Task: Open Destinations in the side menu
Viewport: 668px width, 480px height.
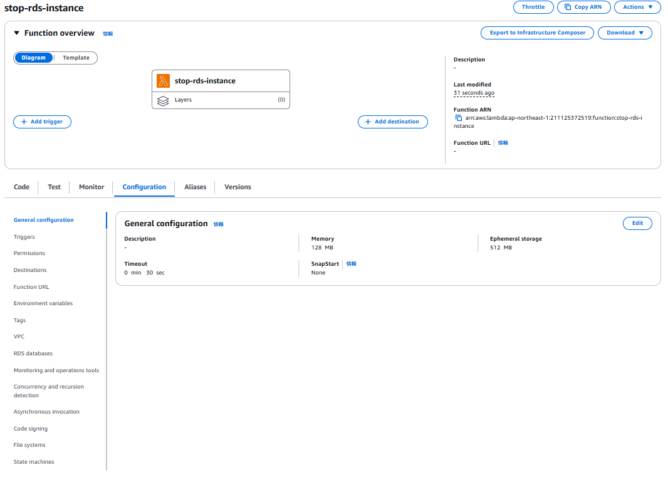Action: click(x=30, y=270)
